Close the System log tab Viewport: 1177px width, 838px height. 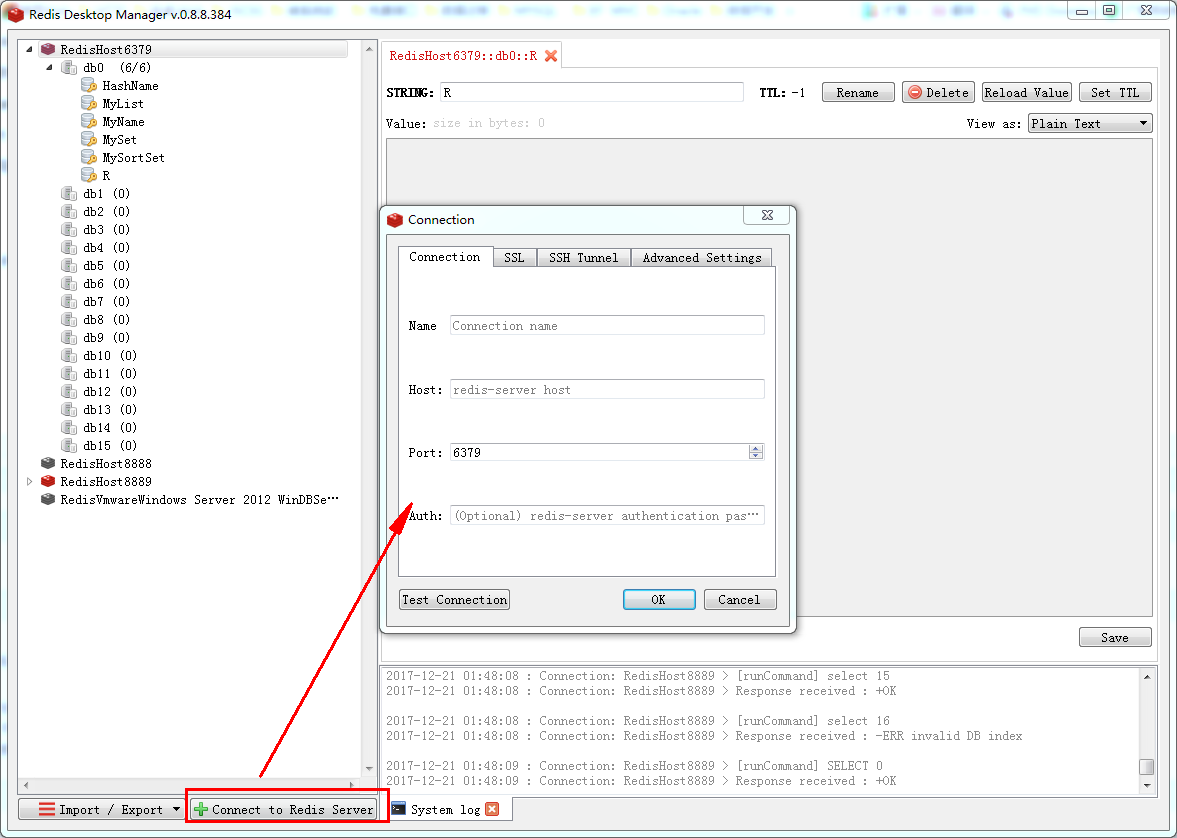click(x=492, y=809)
